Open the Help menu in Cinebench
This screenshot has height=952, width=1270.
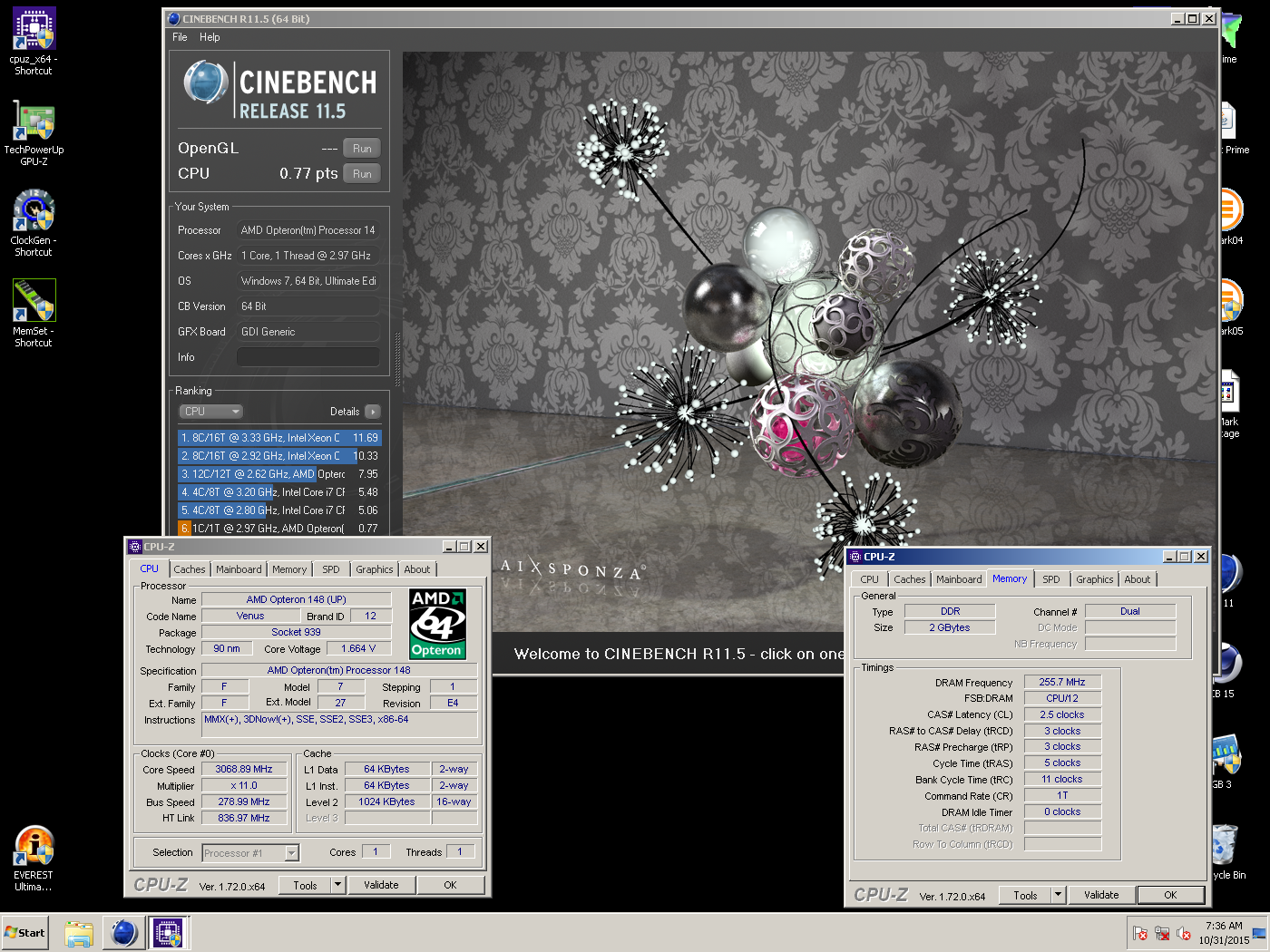(210, 37)
